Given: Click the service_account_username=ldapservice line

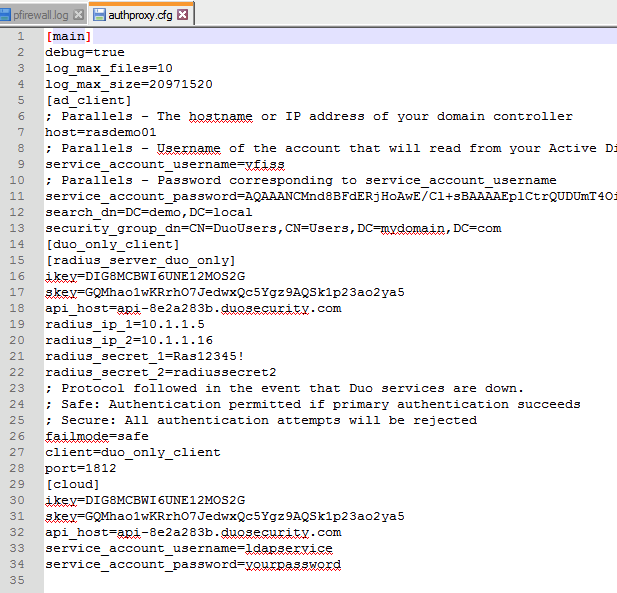Looking at the screenshot, I should click(x=189, y=548).
